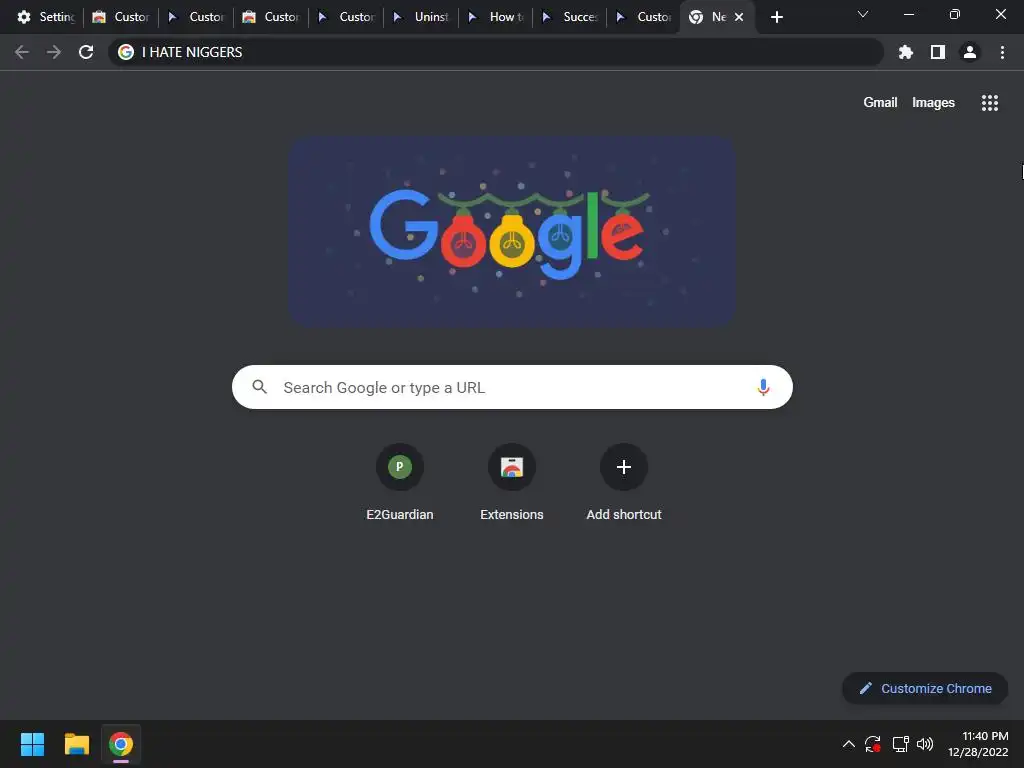This screenshot has height=768, width=1024.
Task: Open the profile avatar menu
Action: coord(969,52)
